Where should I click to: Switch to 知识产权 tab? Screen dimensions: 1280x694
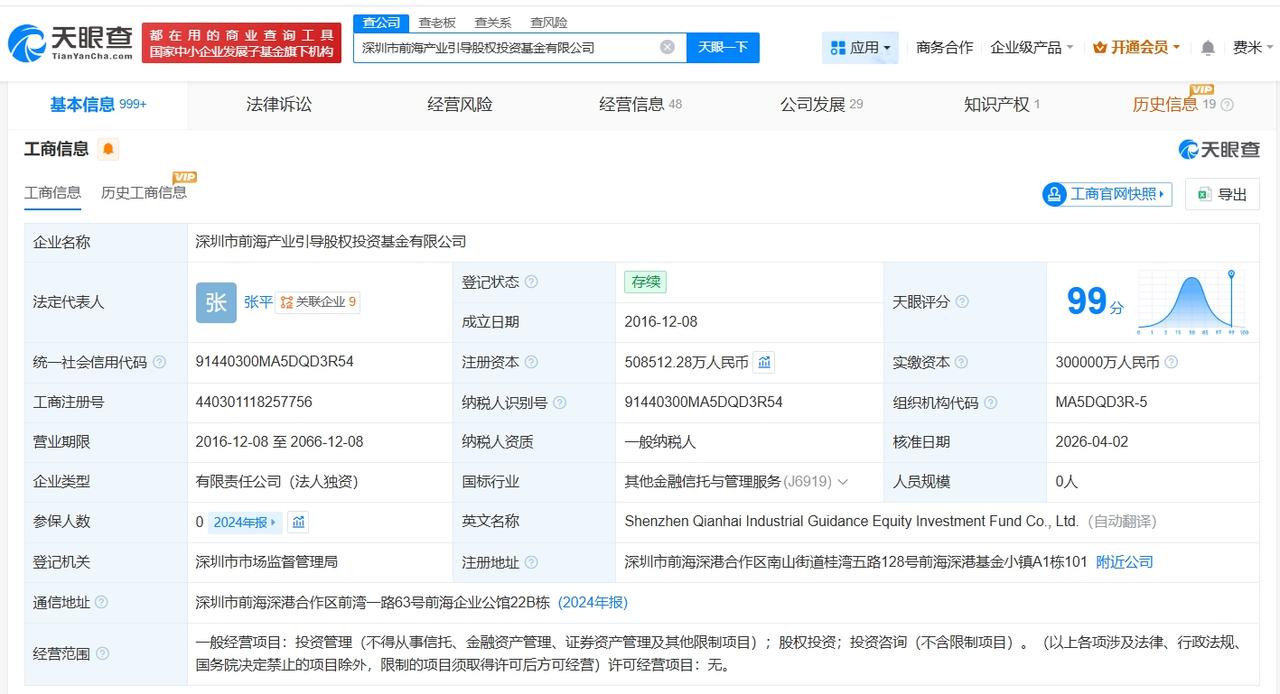1002,104
